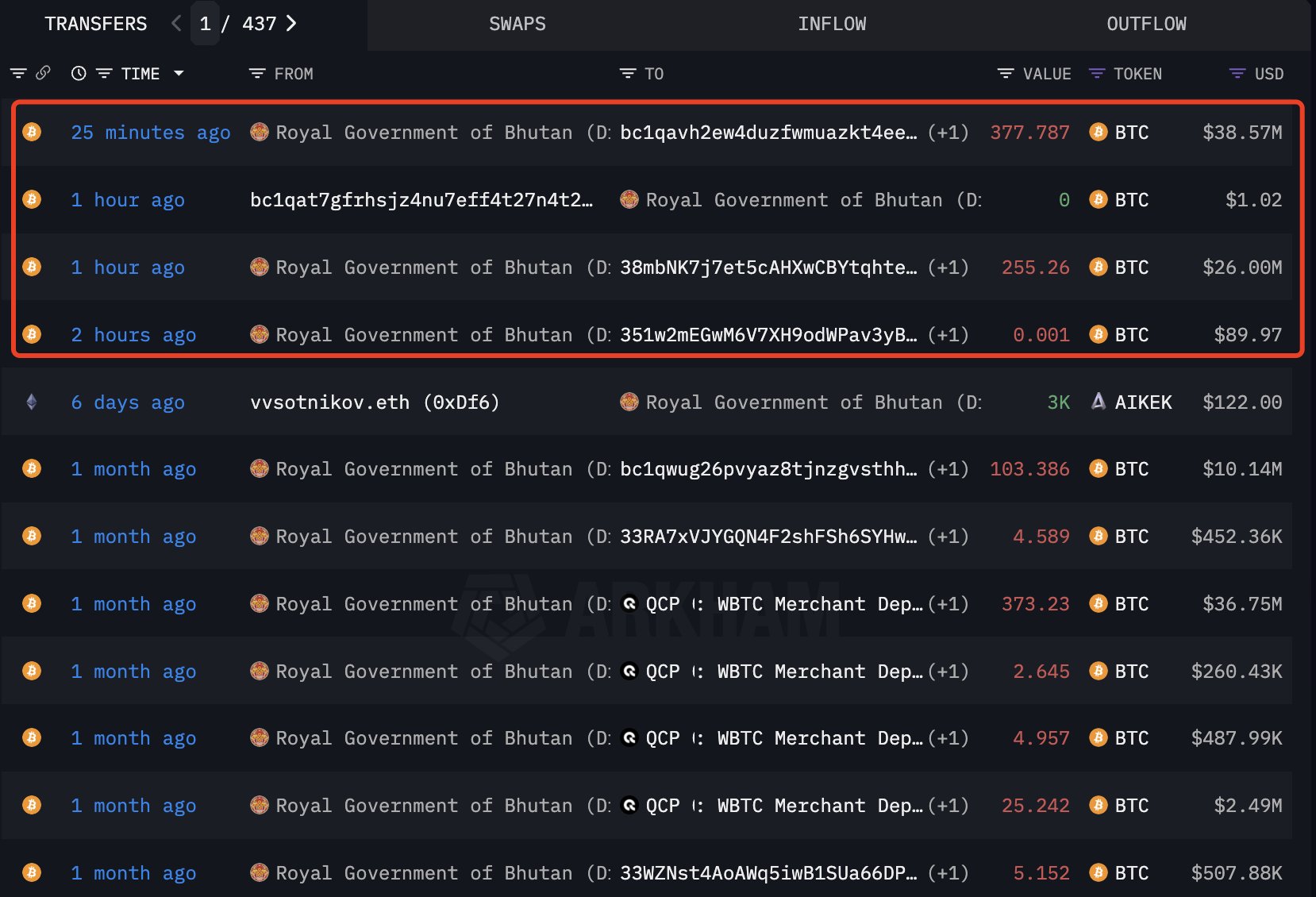
Task: Click the clock icon beside TIME
Action: click(x=79, y=73)
